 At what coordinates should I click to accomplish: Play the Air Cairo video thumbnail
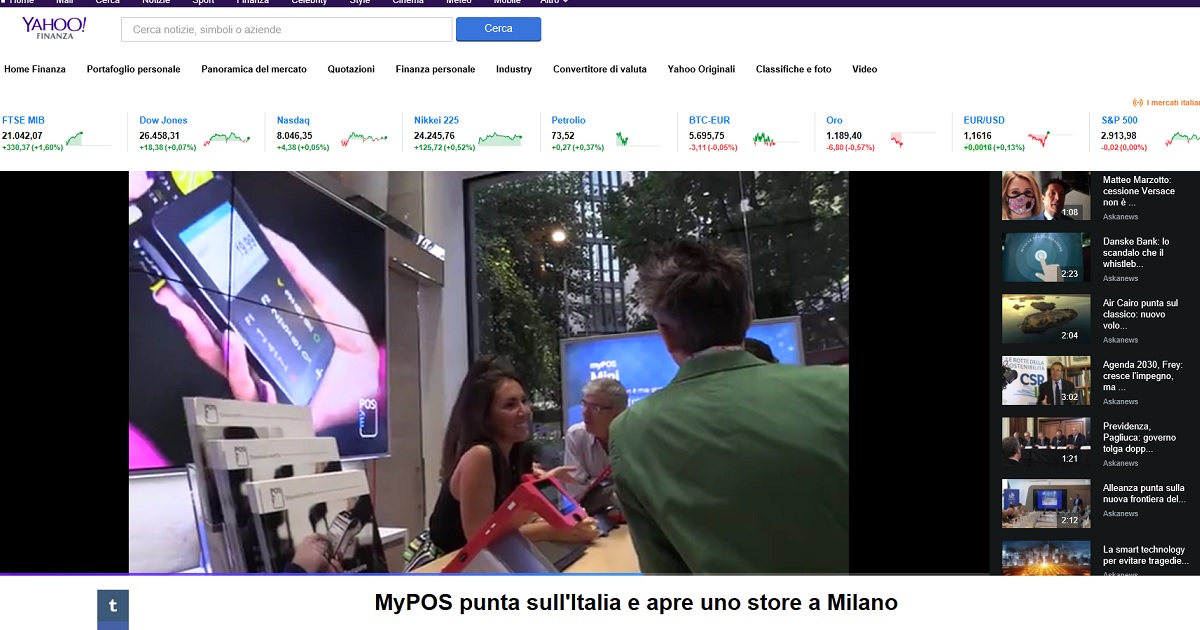(1046, 320)
